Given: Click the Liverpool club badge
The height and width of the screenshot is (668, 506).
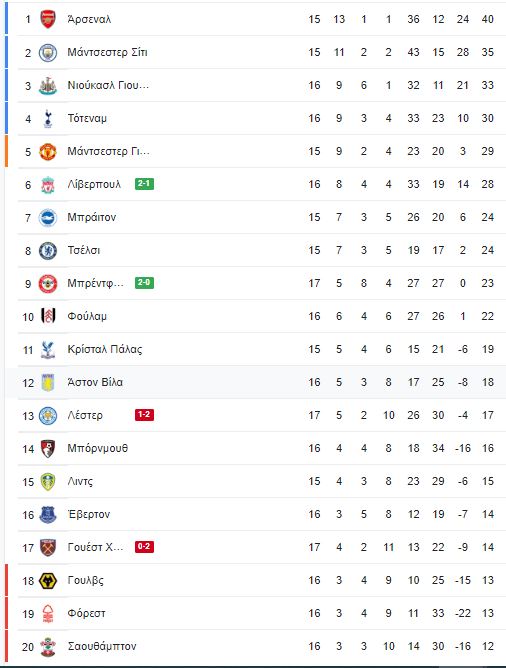Looking at the screenshot, I should click(48, 184).
